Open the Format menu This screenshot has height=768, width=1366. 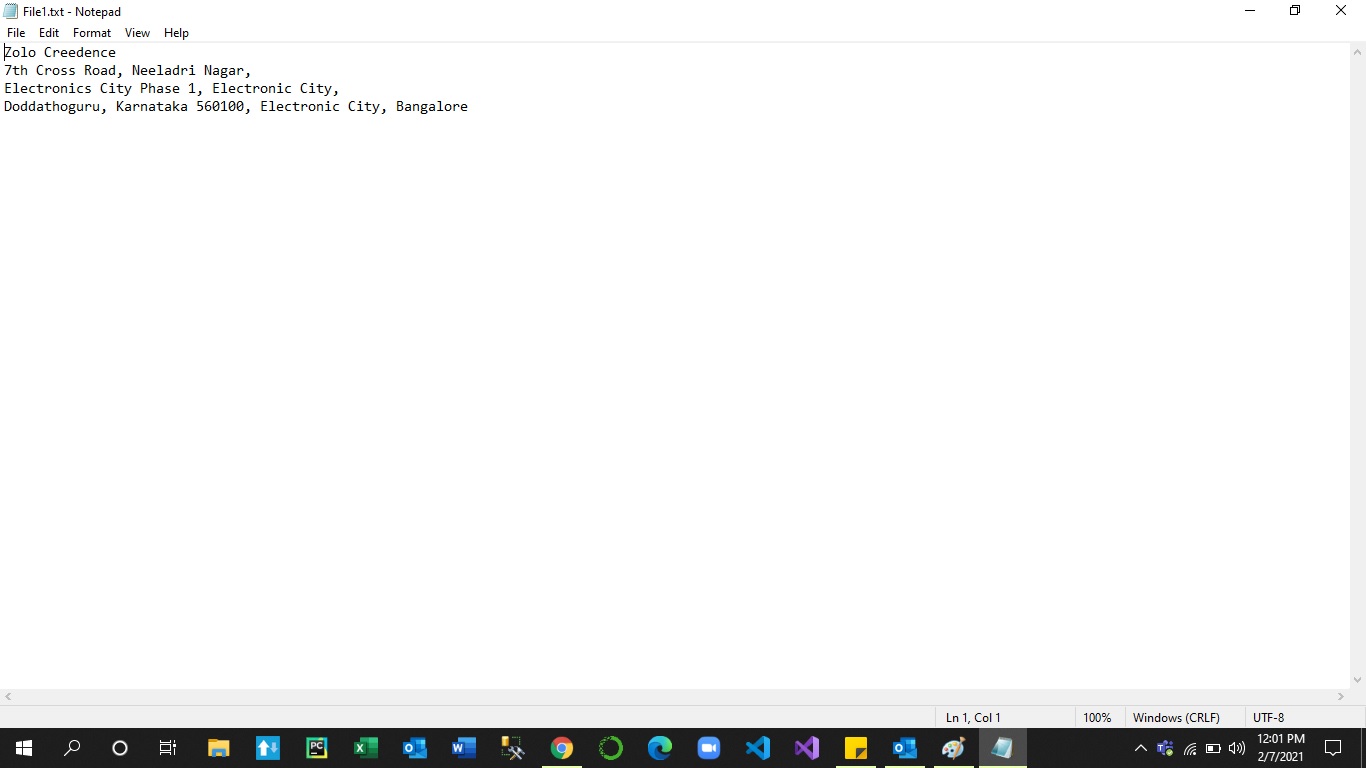pyautogui.click(x=92, y=33)
